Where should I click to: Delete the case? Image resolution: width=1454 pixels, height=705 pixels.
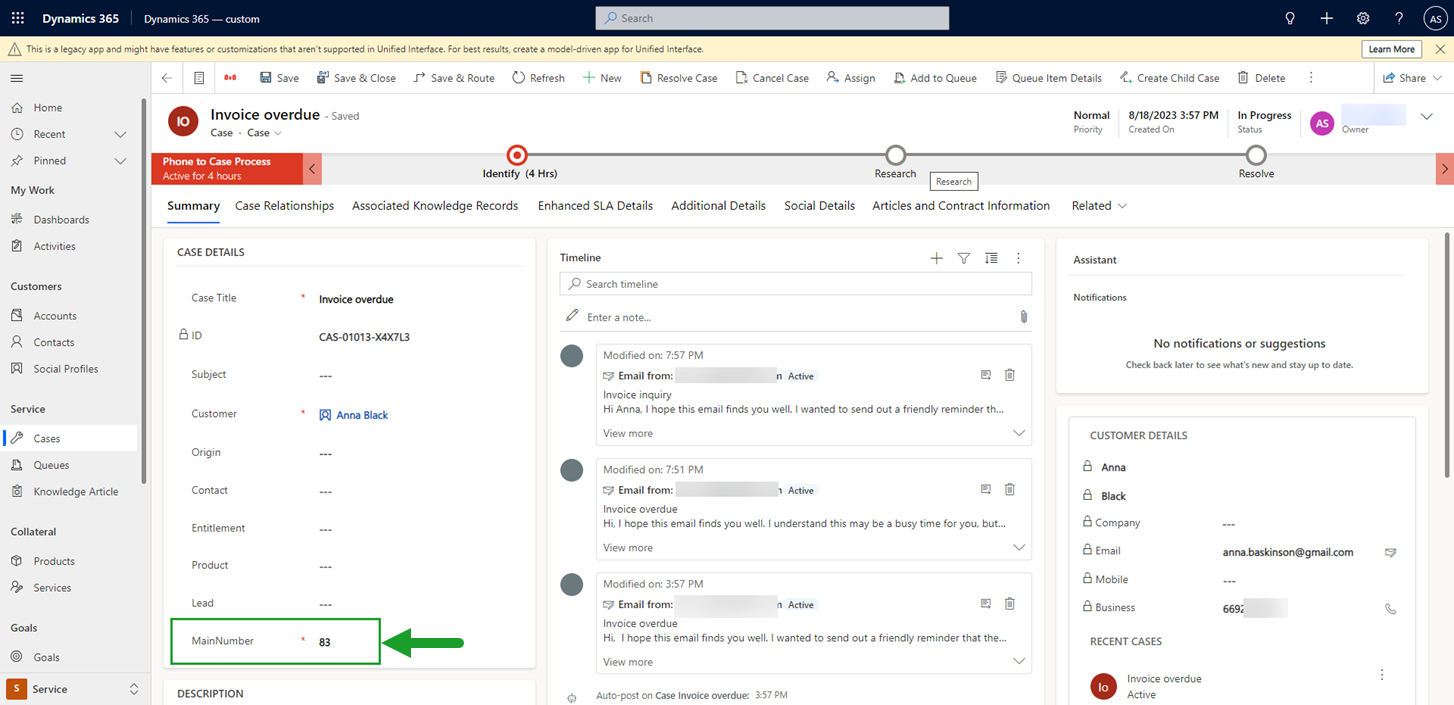1261,78
